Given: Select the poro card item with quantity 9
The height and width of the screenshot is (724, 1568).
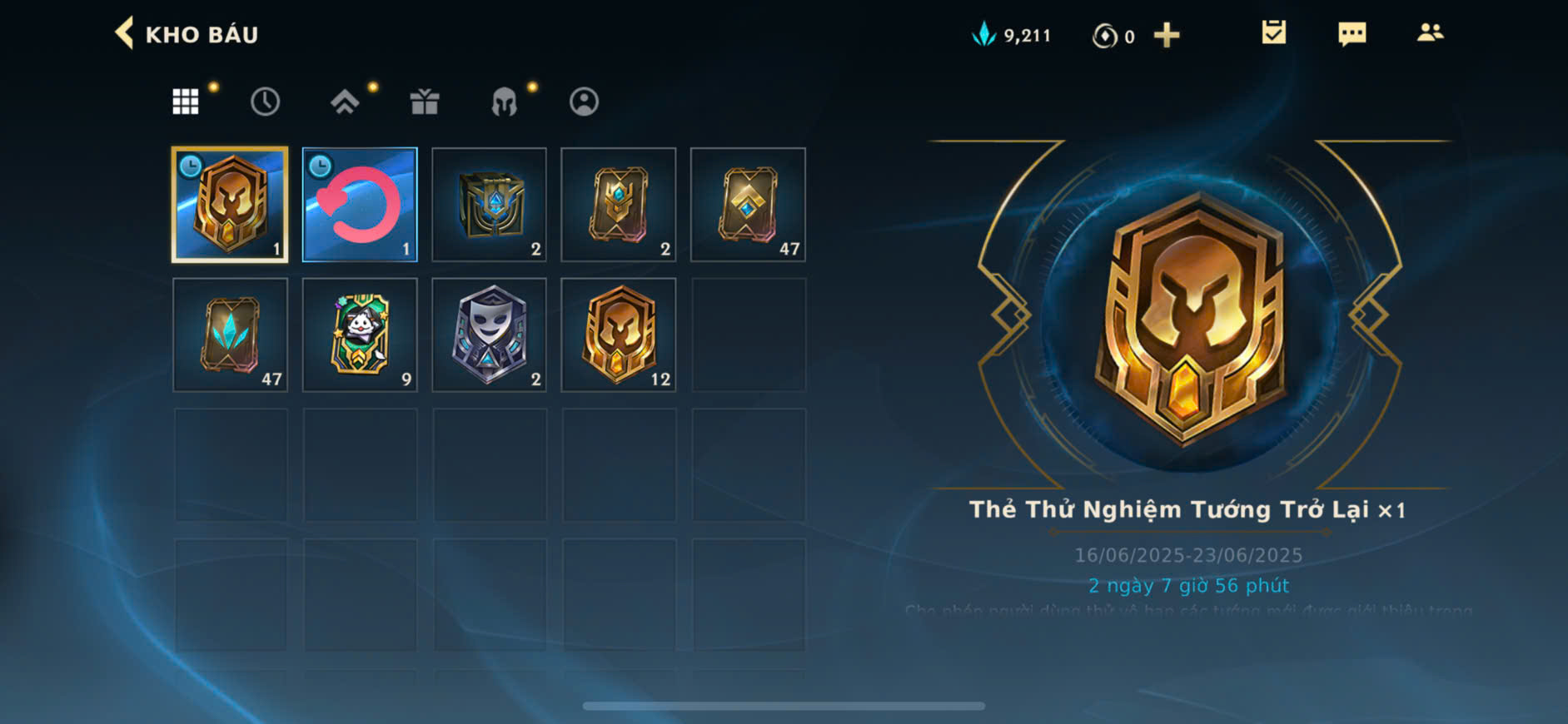Looking at the screenshot, I should [360, 335].
